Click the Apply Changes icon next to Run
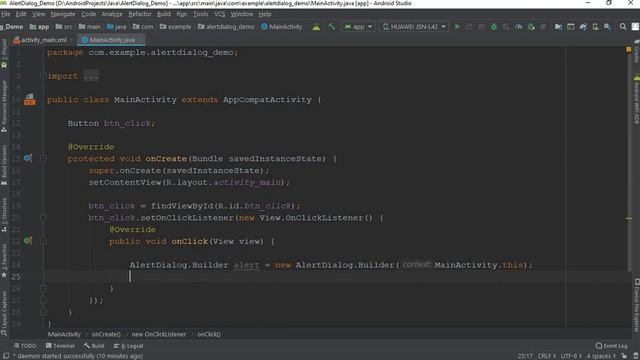Screen dimensions: 640x360 (469, 27)
